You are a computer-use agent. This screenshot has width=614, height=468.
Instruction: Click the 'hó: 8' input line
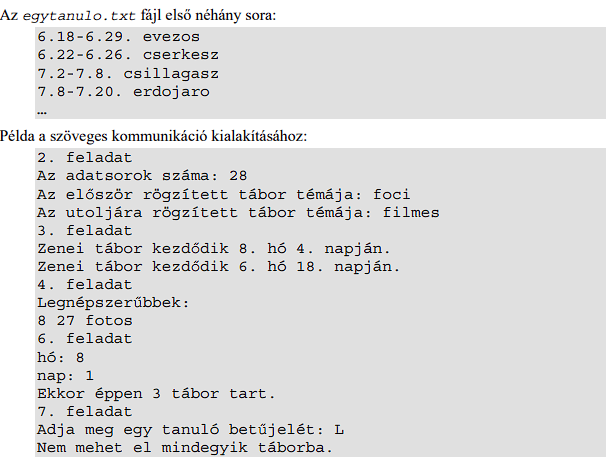click(x=61, y=358)
